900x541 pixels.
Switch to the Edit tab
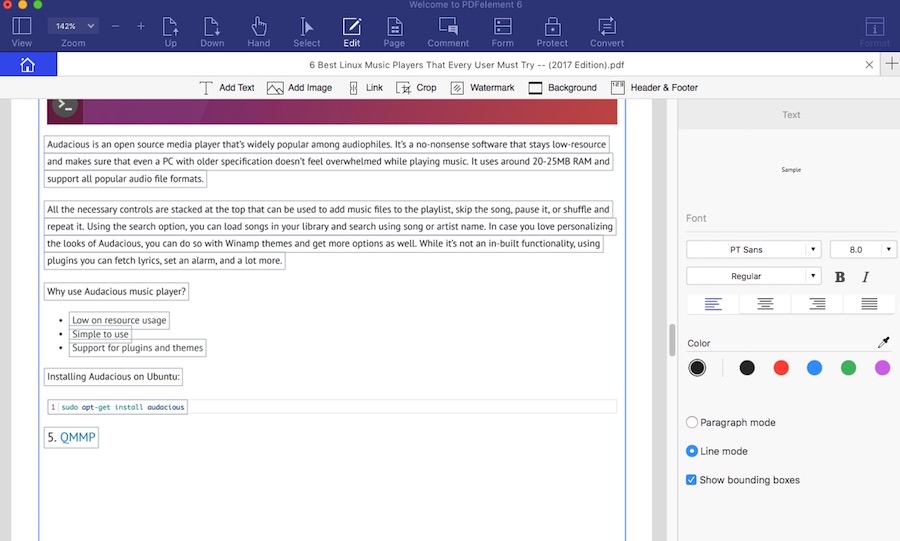pos(352,32)
